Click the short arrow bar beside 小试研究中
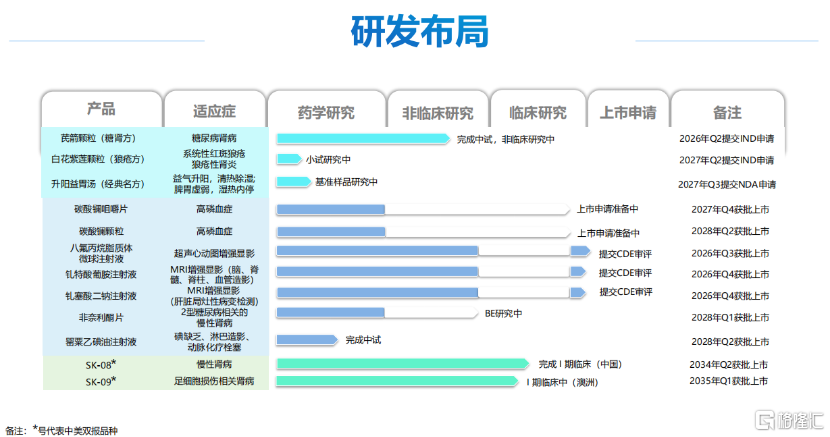 pyautogui.click(x=289, y=159)
